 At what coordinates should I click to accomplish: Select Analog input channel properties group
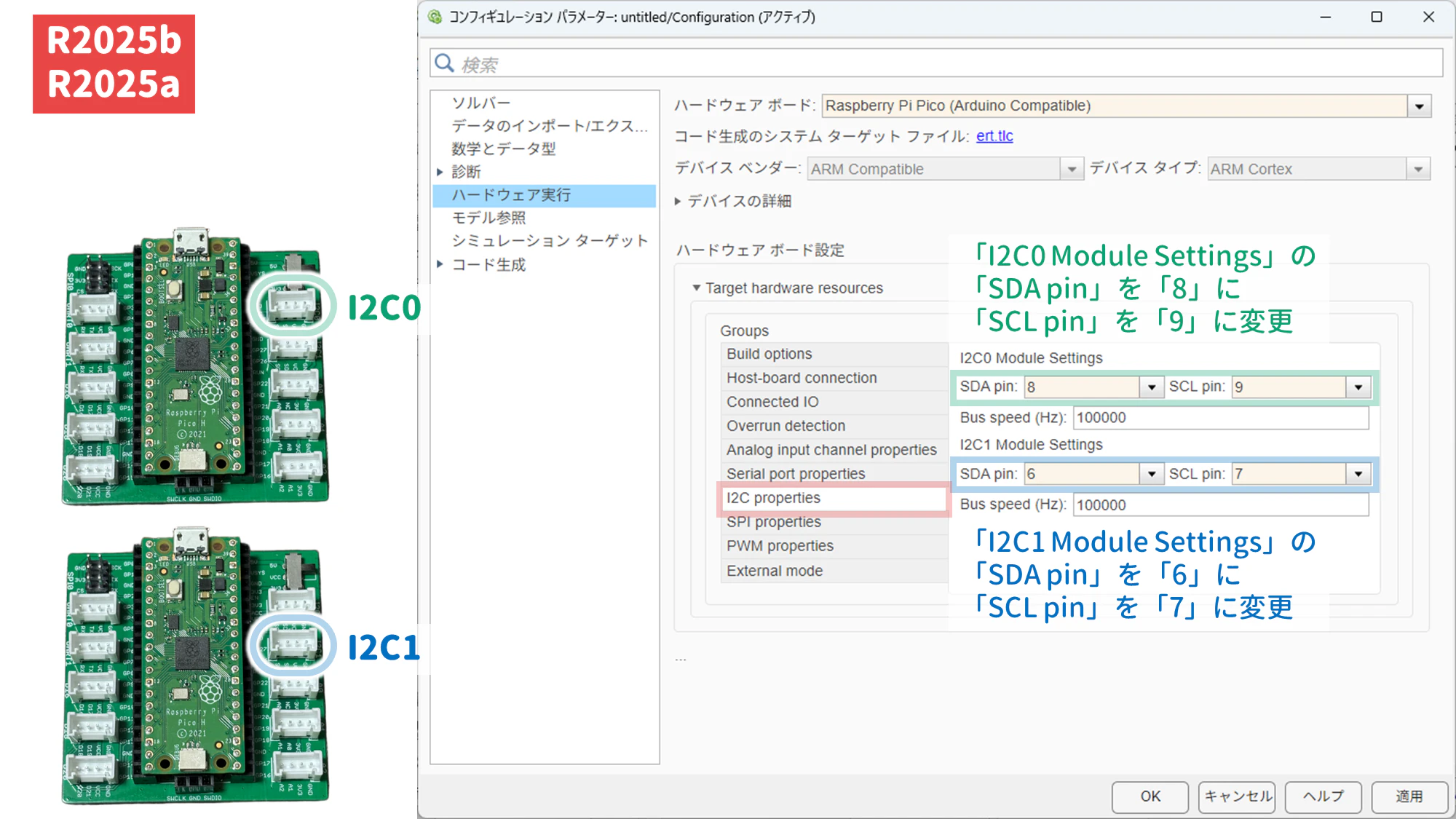click(x=834, y=450)
